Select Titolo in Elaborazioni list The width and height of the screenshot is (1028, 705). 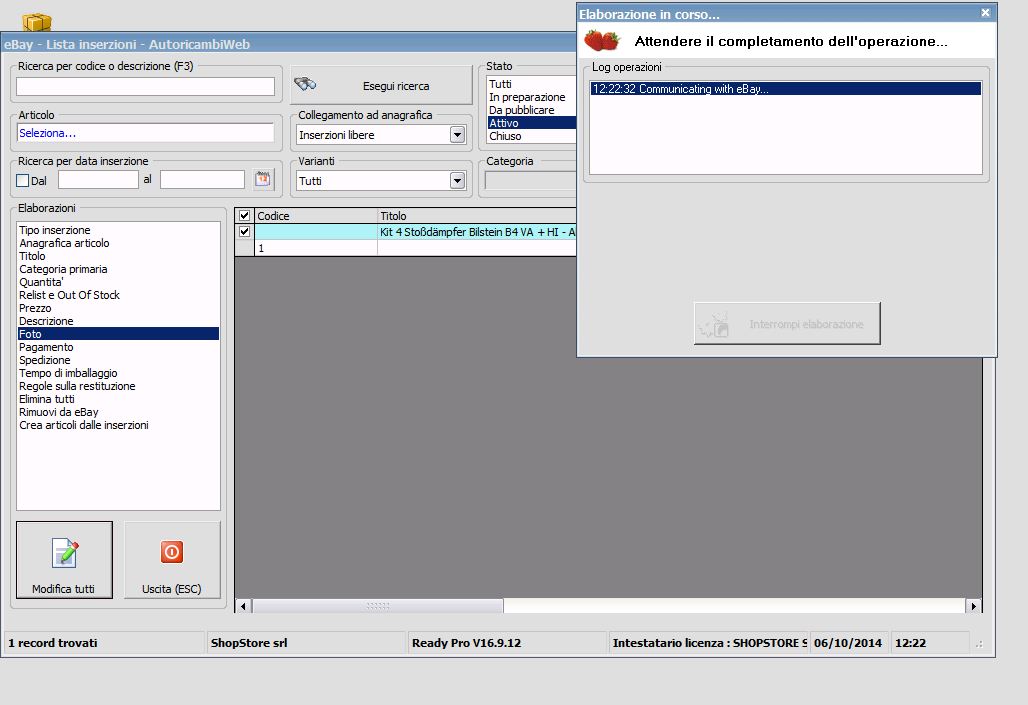pos(118,256)
